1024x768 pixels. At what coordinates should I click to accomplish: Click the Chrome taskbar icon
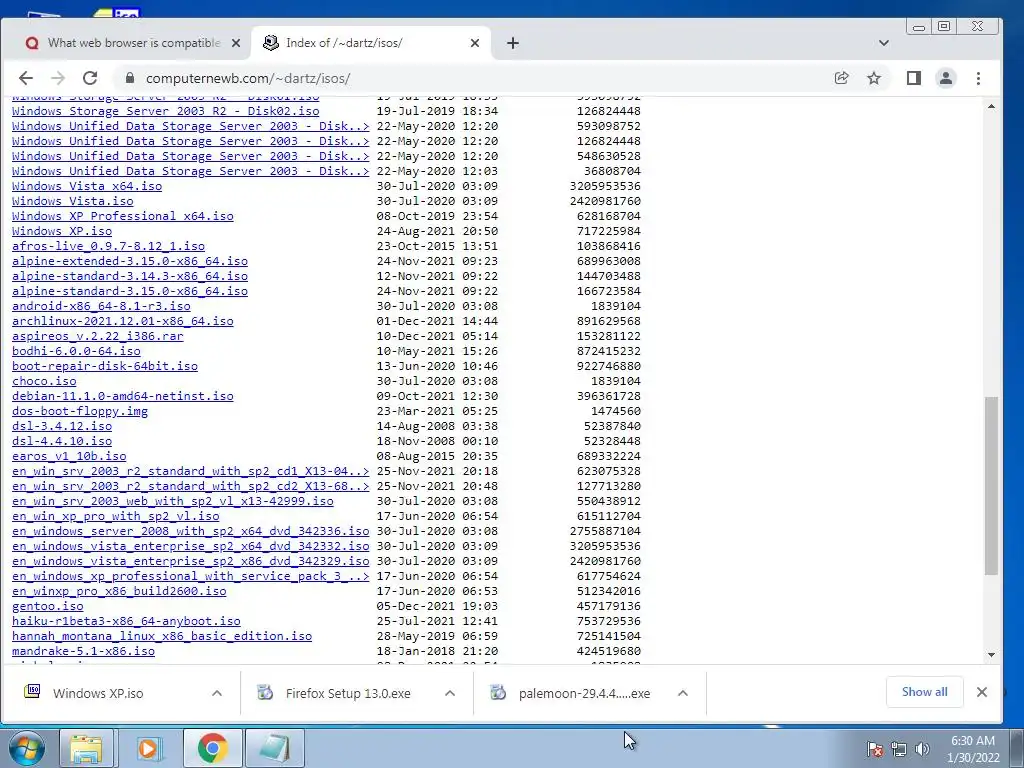coord(212,748)
